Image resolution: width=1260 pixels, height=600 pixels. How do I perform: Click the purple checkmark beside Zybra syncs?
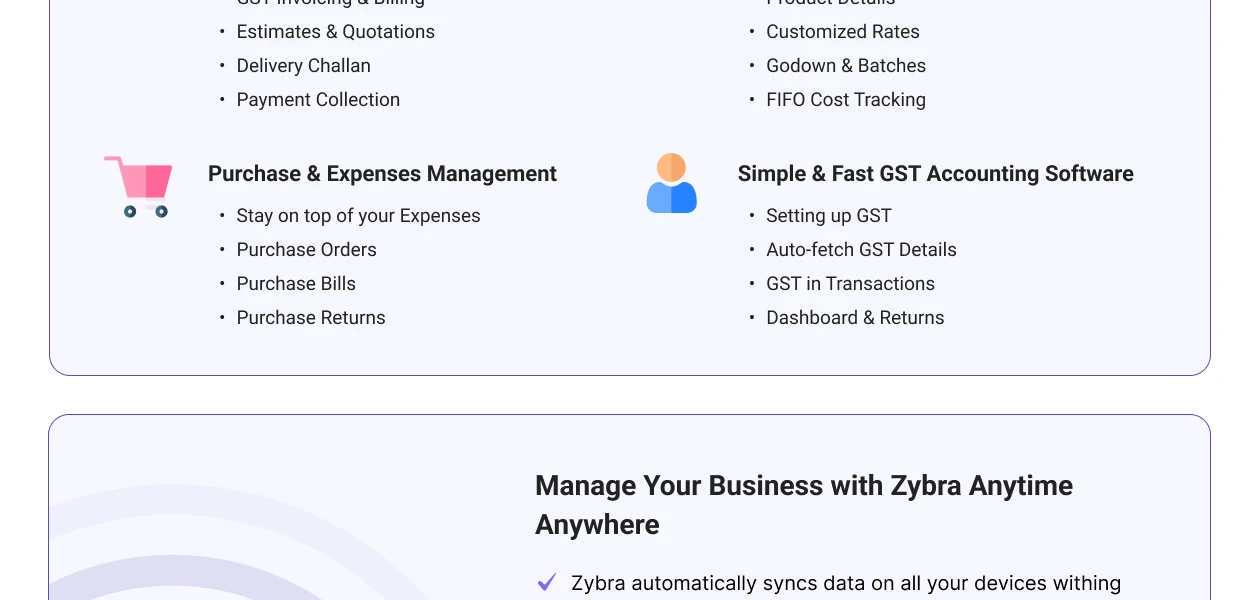546,582
